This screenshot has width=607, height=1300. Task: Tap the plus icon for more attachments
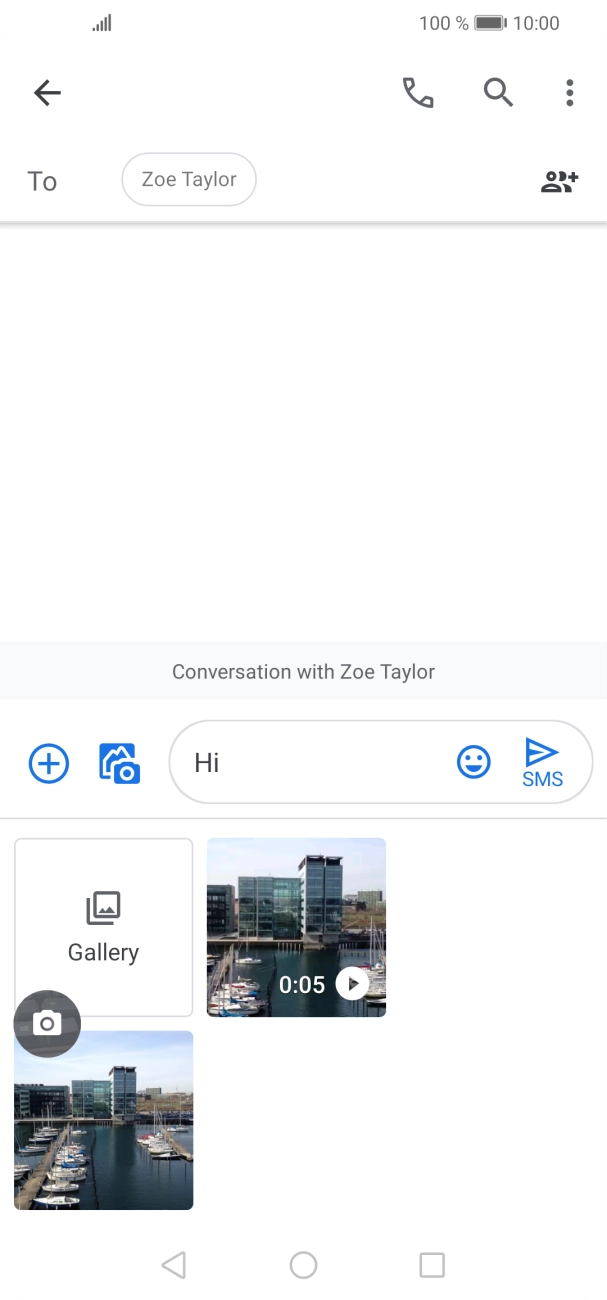[x=48, y=764]
